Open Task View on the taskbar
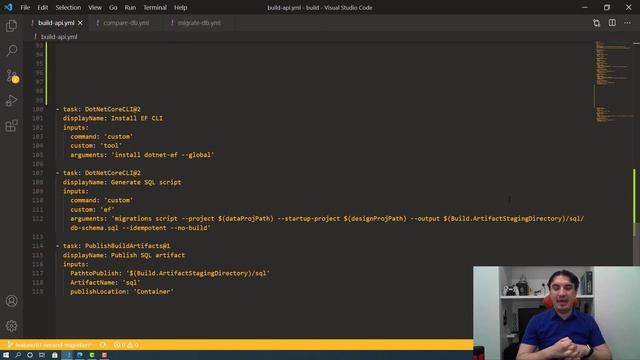 tap(42, 355)
